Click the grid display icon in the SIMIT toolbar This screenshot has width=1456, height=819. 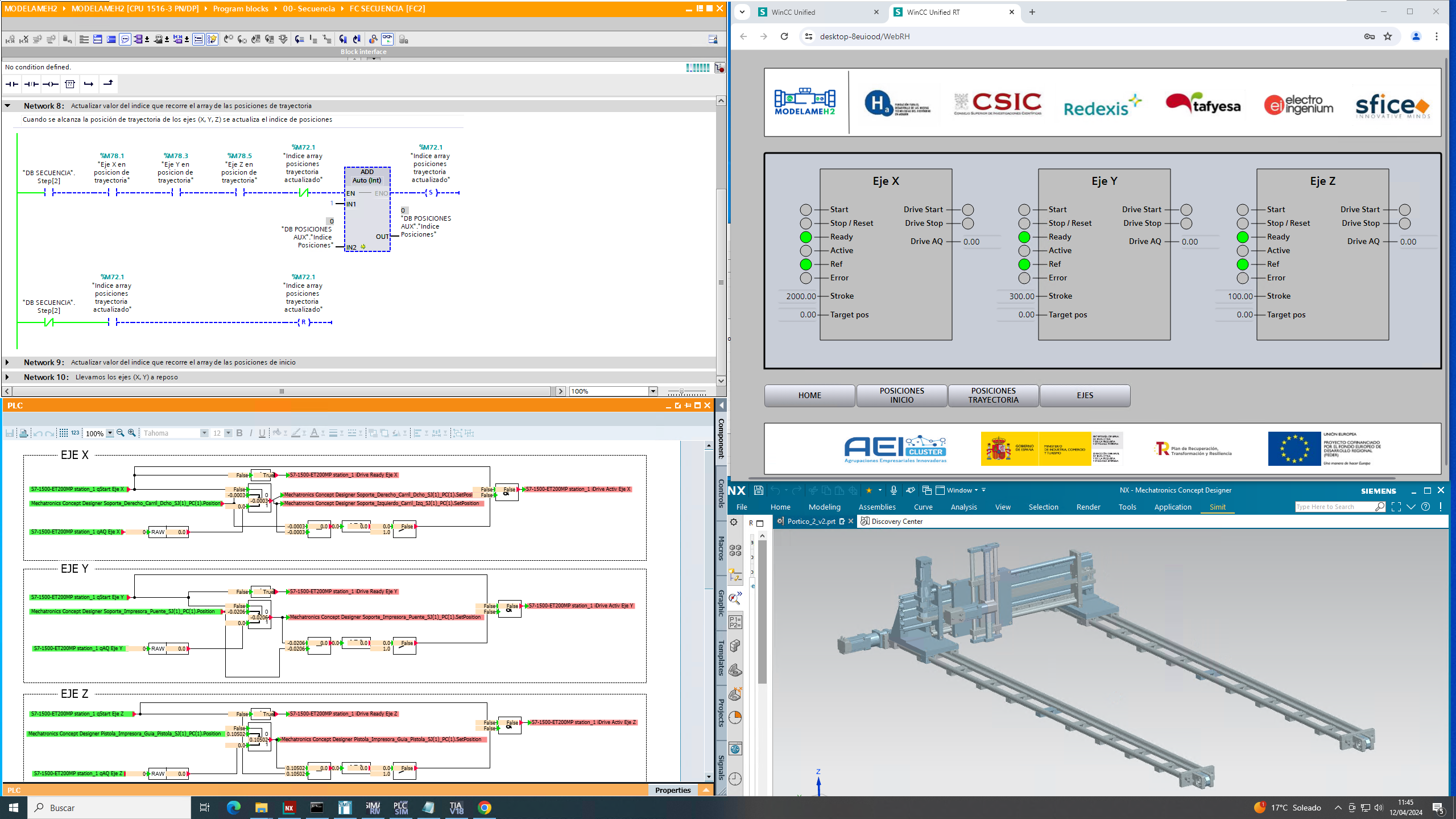point(64,433)
